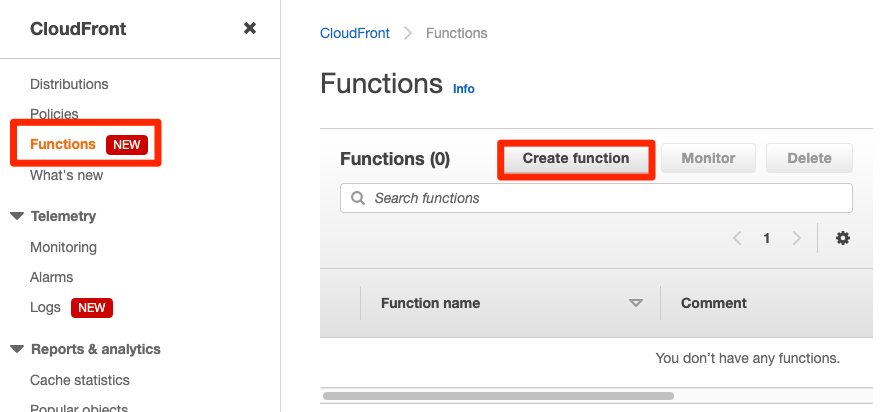Click the search magnifier icon
Image resolution: width=887 pixels, height=412 pixels.
(358, 198)
